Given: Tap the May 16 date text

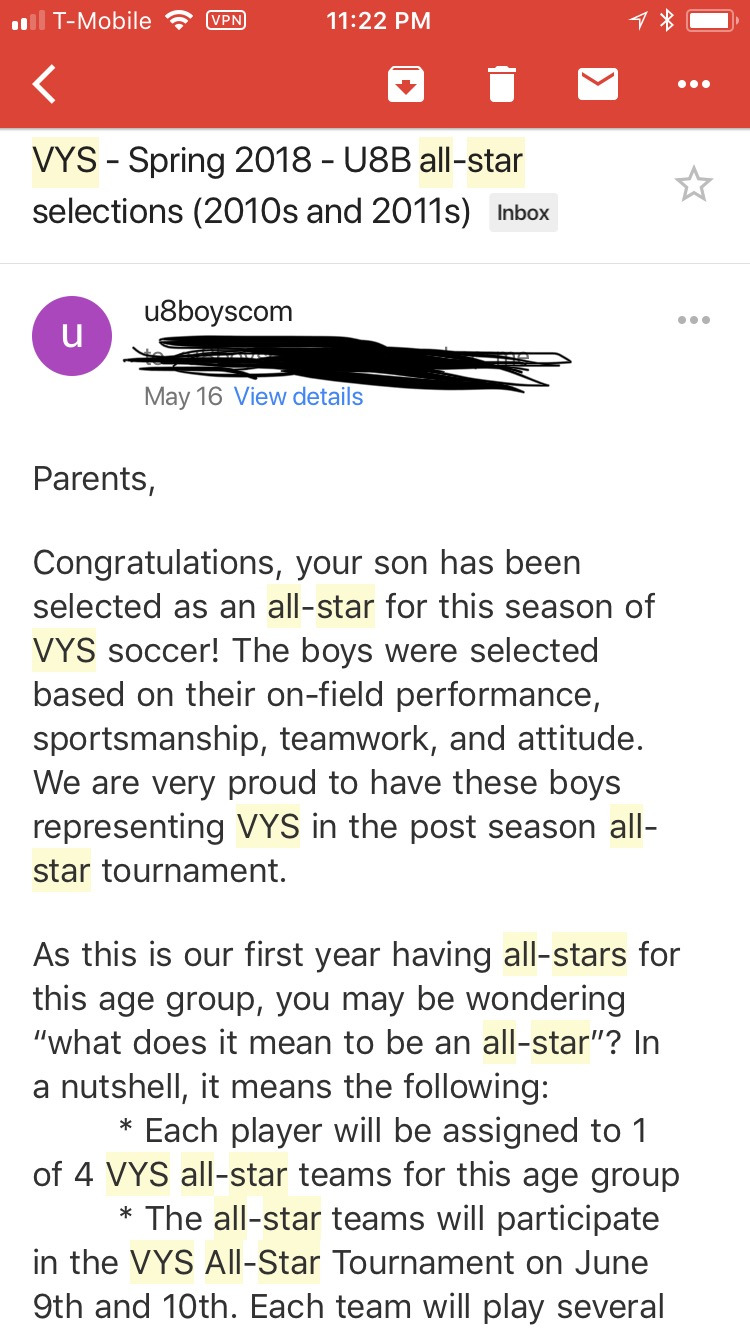Looking at the screenshot, I should (183, 397).
